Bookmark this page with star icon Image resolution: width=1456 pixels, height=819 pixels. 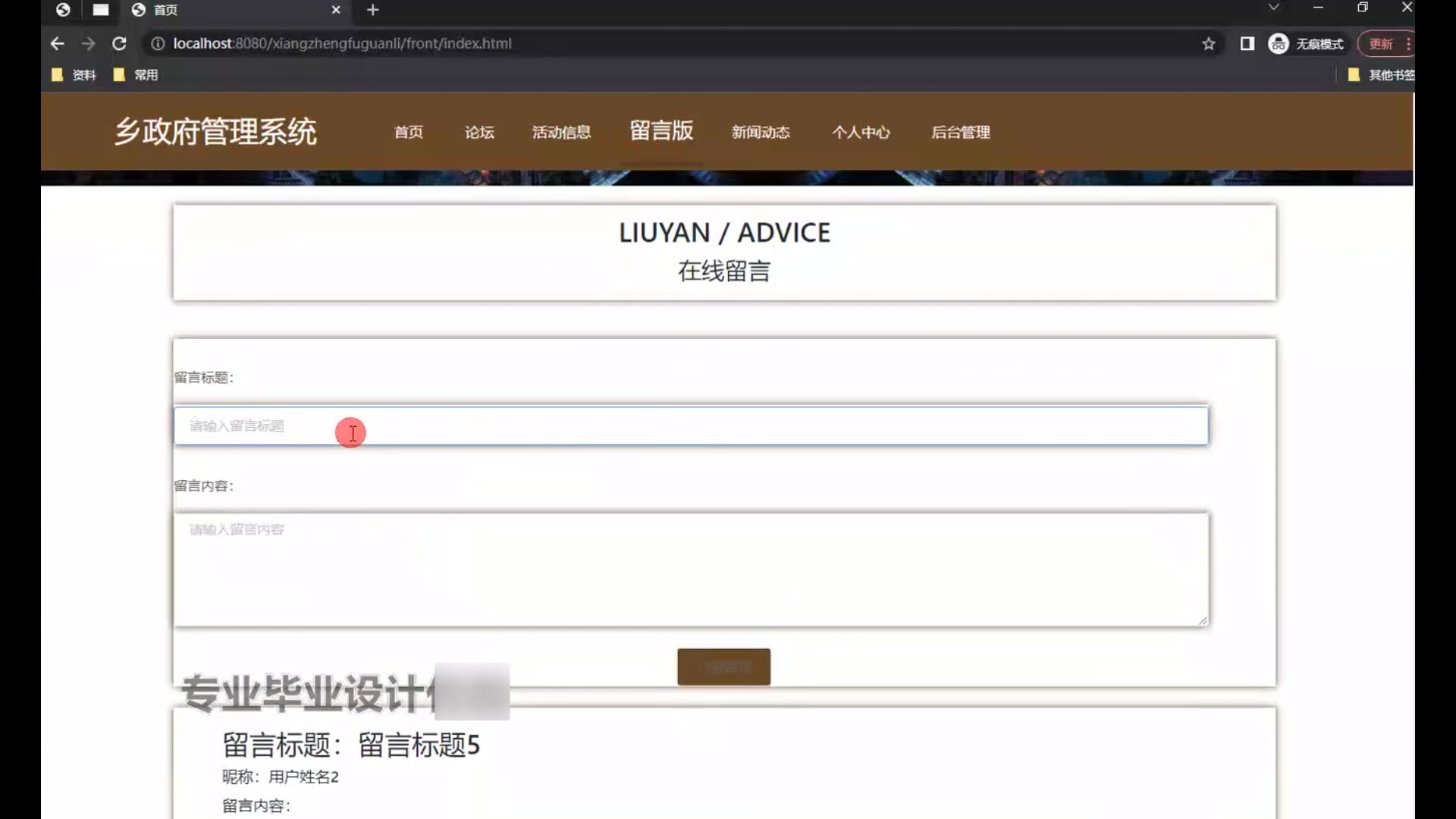pyautogui.click(x=1209, y=44)
